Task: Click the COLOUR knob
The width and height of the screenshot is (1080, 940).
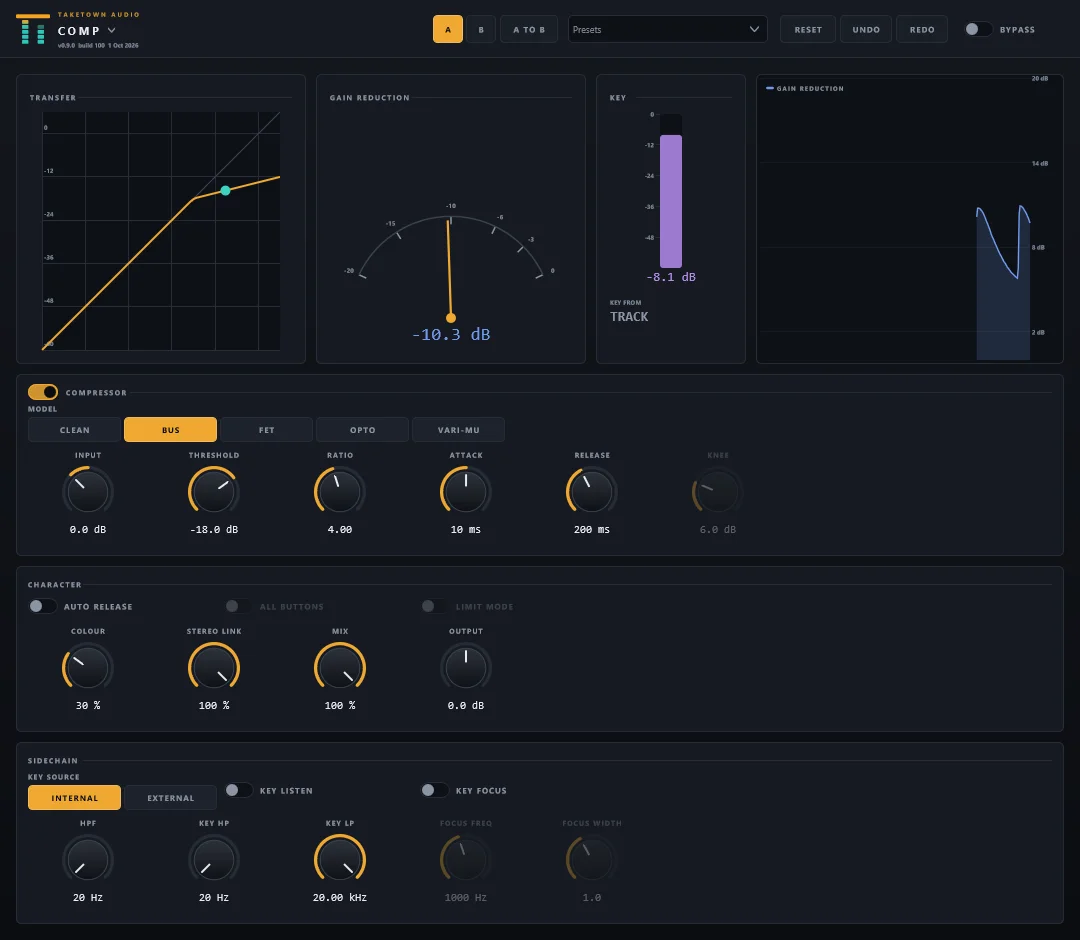Action: tap(87, 667)
